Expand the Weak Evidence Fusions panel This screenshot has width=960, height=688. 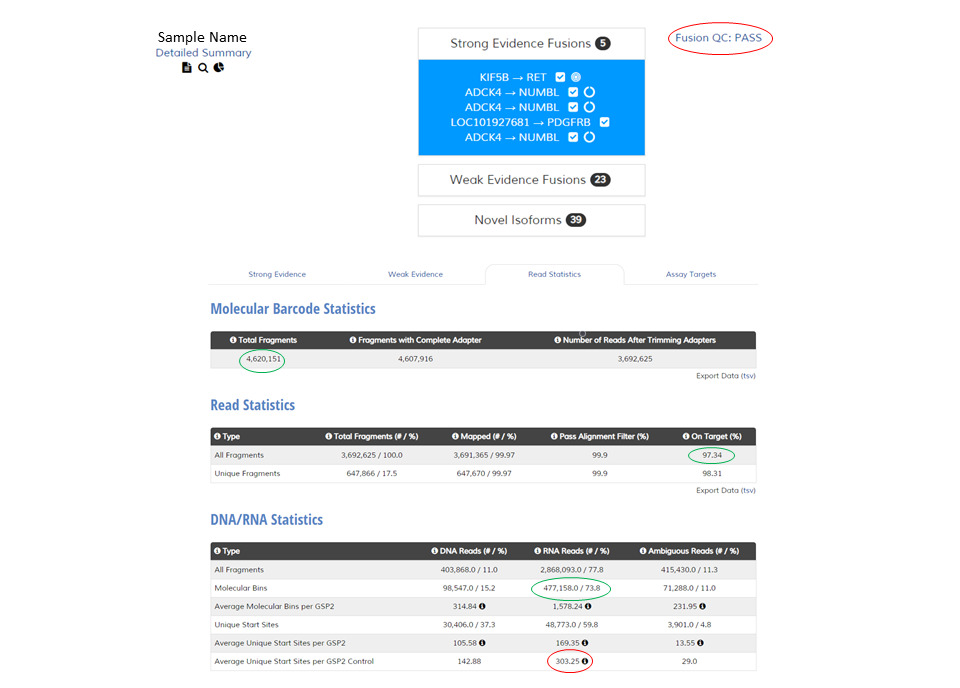click(531, 180)
